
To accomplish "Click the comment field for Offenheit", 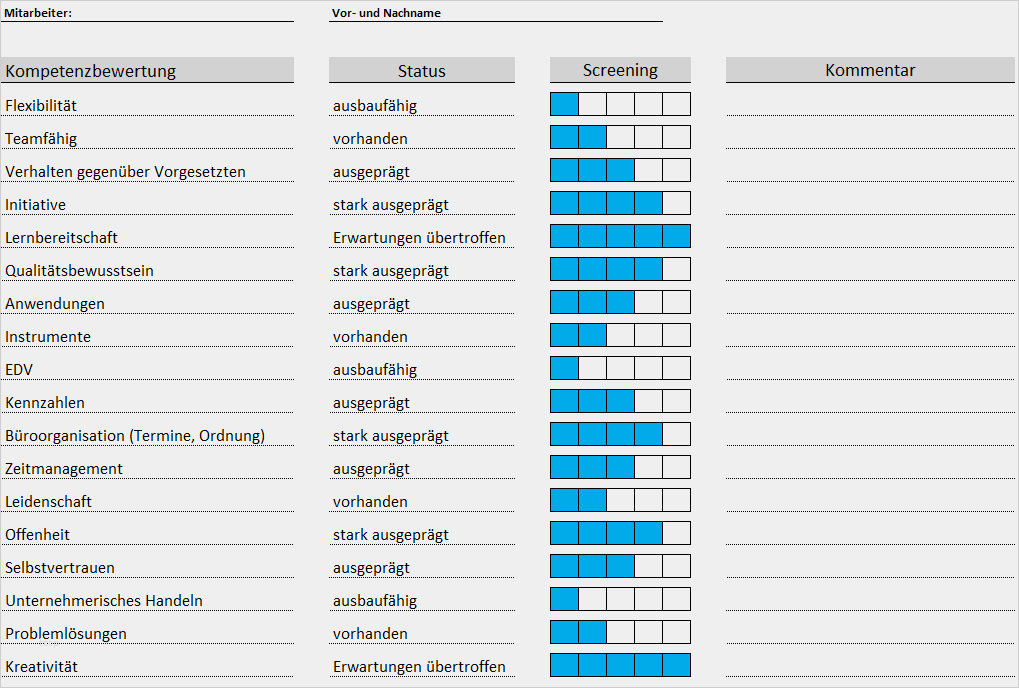I will 869,534.
